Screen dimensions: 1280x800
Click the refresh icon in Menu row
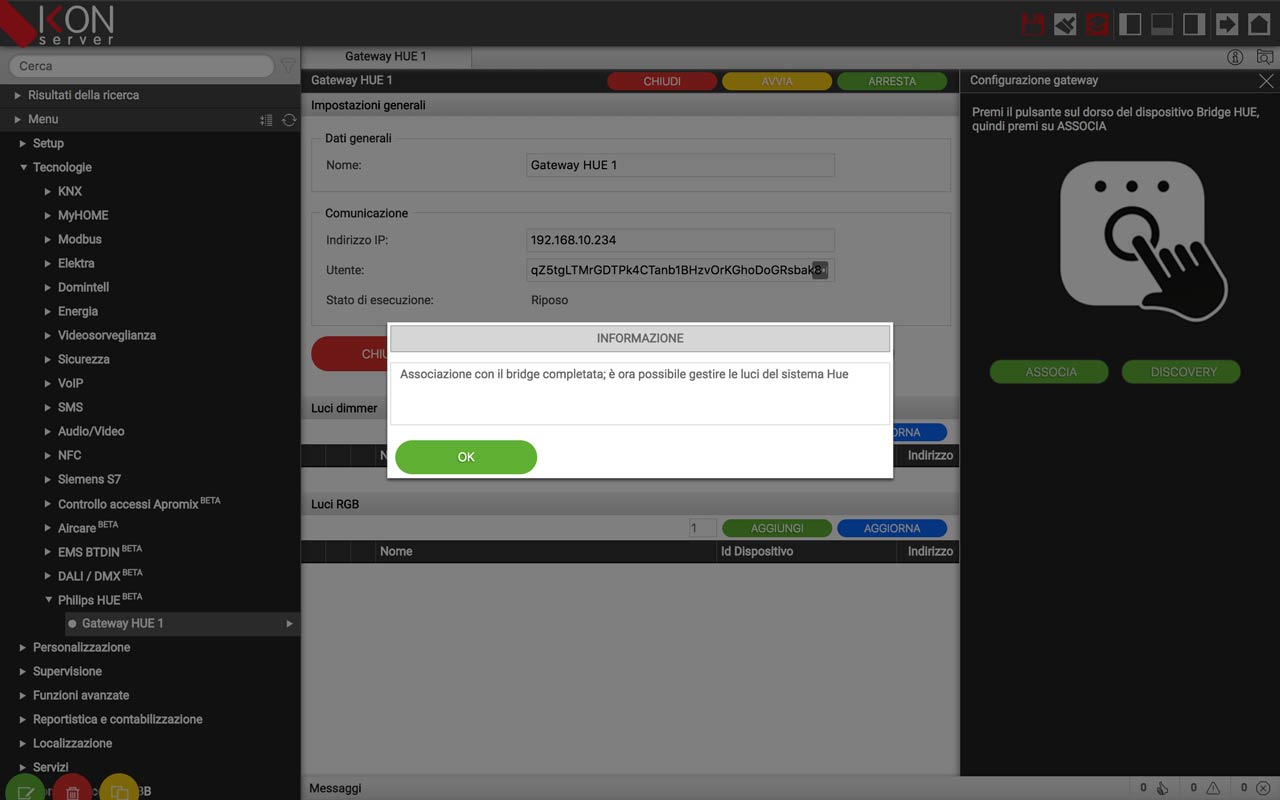[x=289, y=120]
